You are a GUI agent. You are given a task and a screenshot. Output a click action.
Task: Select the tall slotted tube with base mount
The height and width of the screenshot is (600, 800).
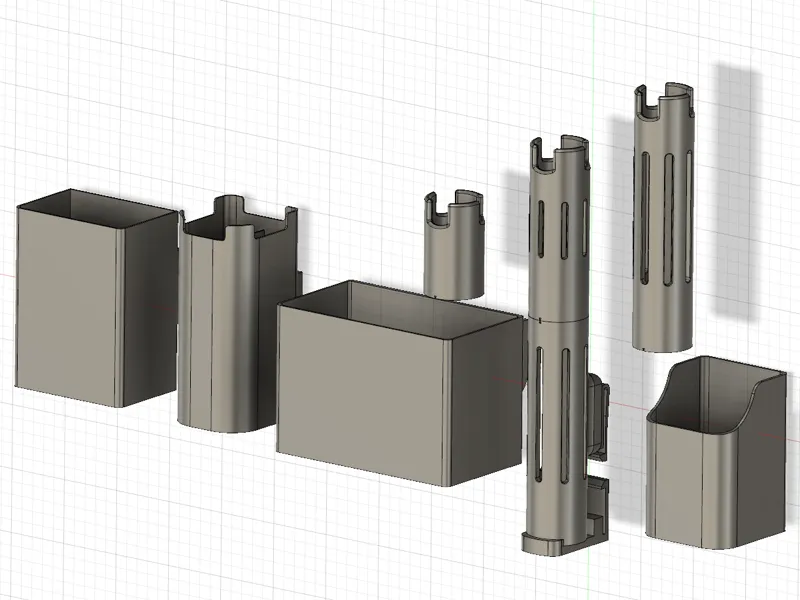559,345
